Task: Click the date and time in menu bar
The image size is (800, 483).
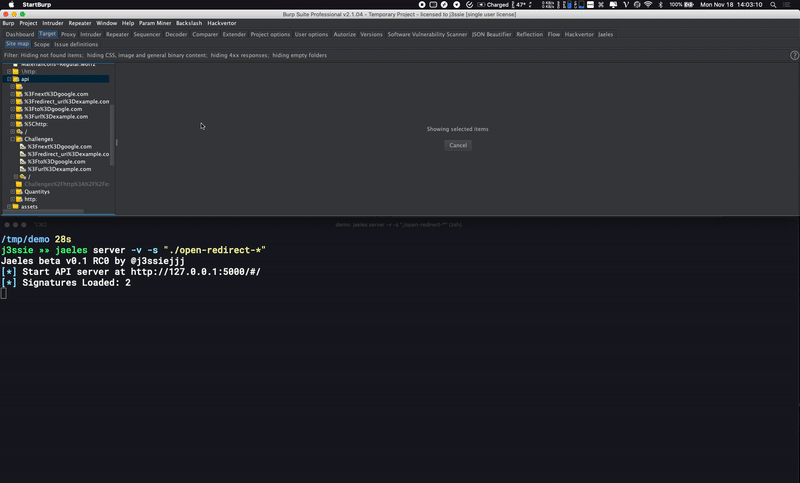Action: pos(731,5)
